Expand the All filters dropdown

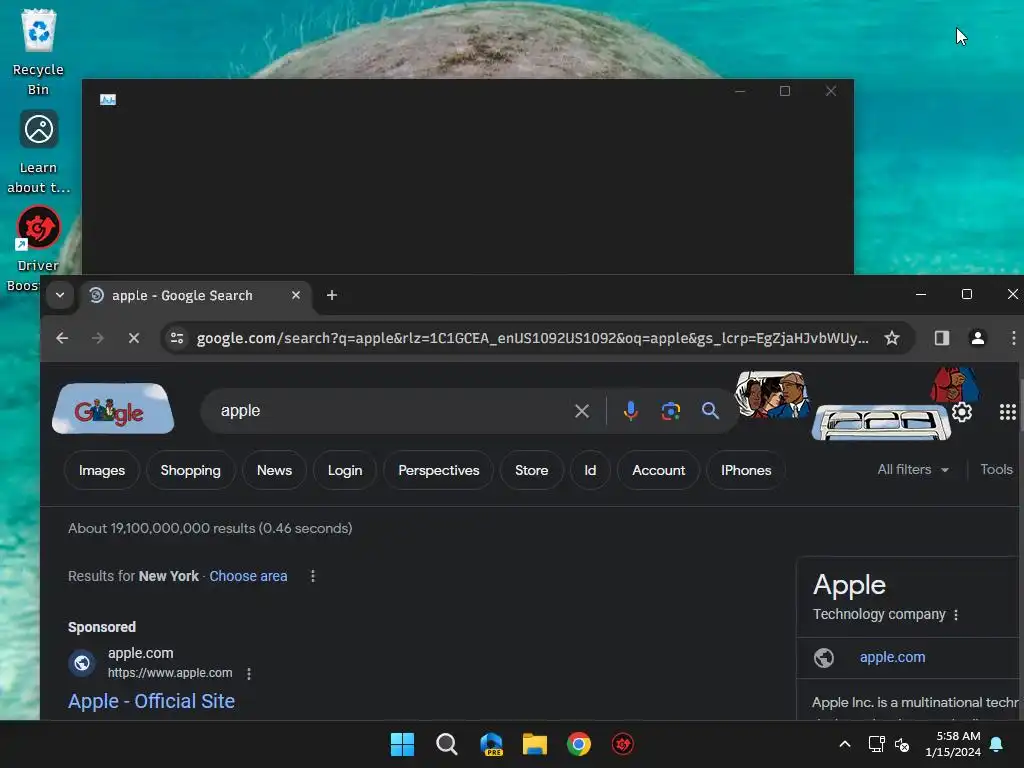click(913, 470)
